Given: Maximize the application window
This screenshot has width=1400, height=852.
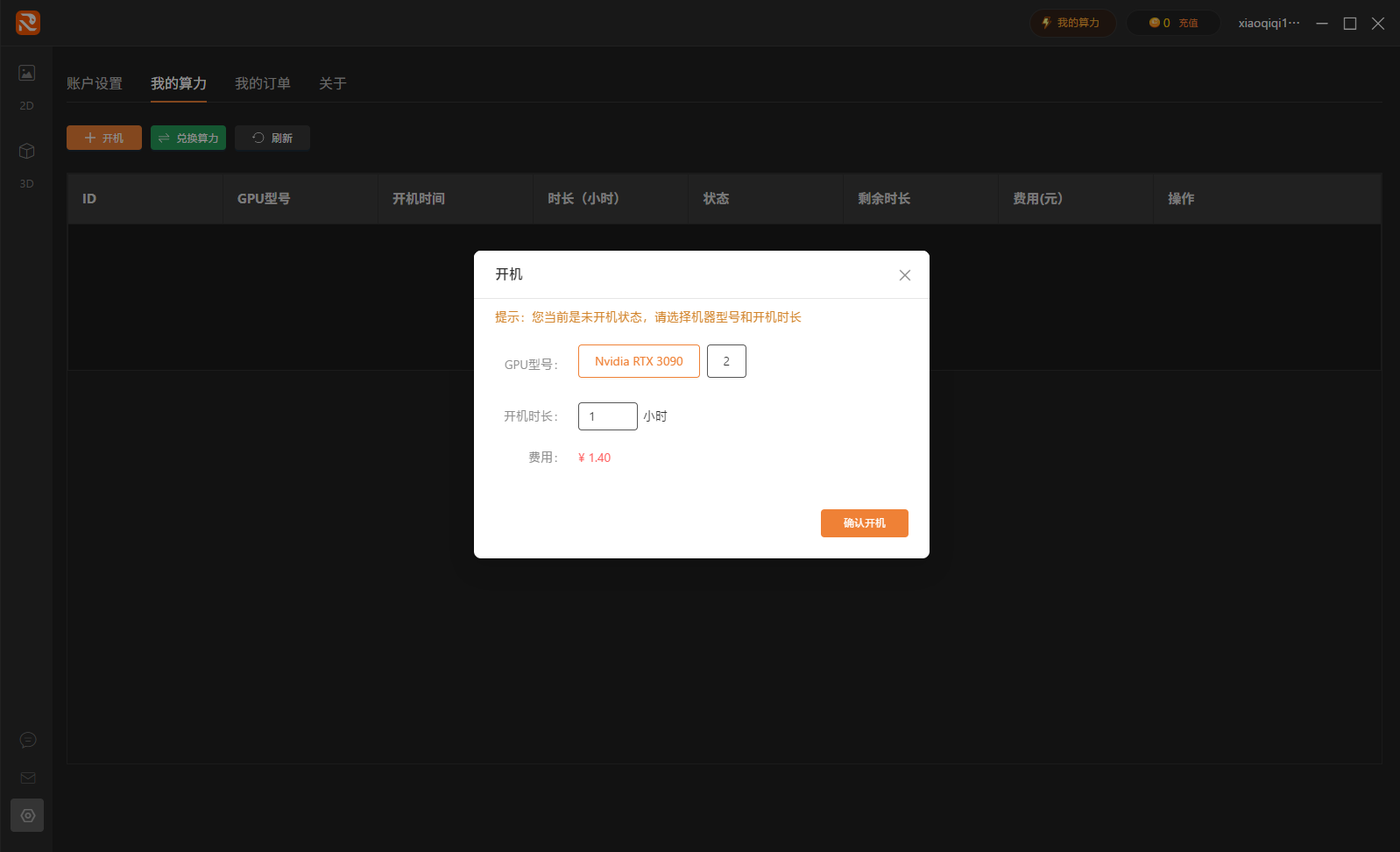Looking at the screenshot, I should pyautogui.click(x=1350, y=24).
